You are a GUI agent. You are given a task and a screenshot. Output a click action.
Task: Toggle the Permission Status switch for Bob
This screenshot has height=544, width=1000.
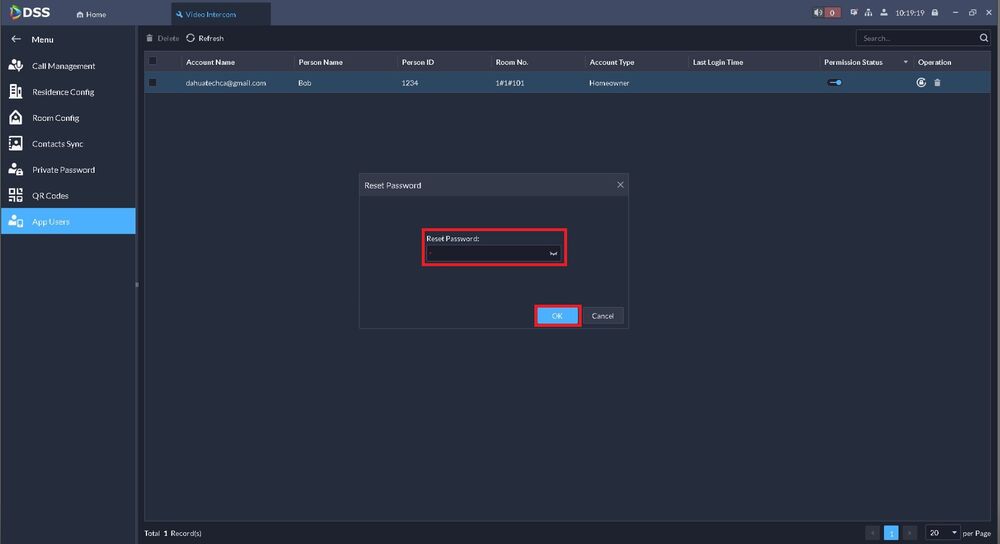(834, 83)
